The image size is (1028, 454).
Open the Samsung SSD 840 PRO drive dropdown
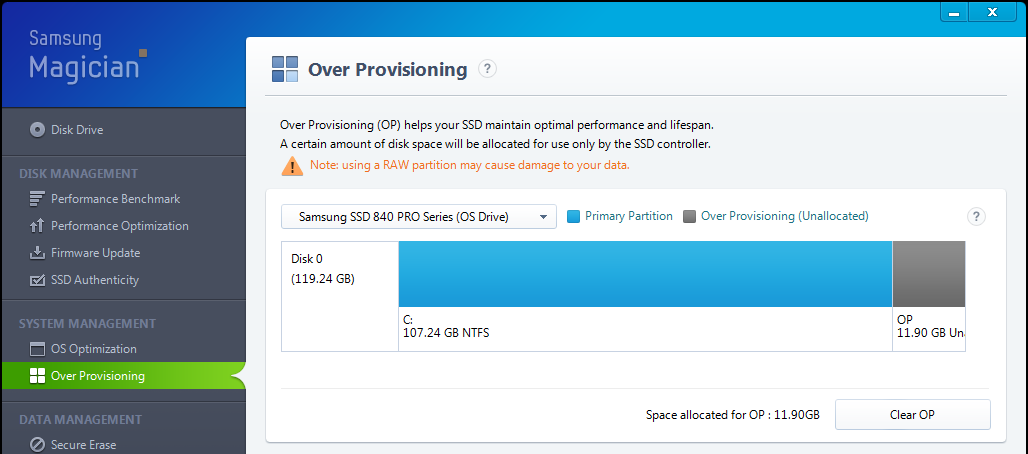tap(419, 217)
